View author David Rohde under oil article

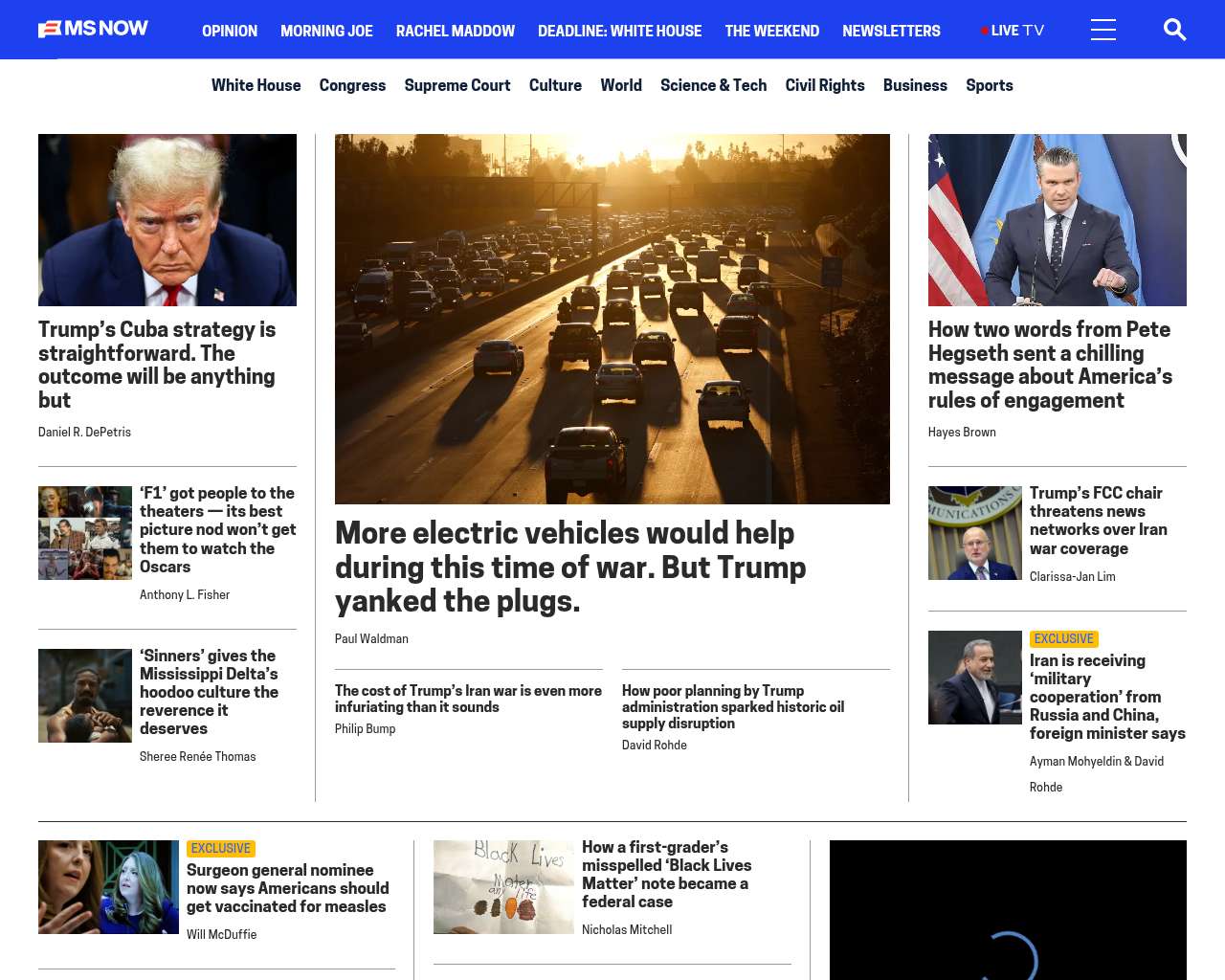pos(654,746)
